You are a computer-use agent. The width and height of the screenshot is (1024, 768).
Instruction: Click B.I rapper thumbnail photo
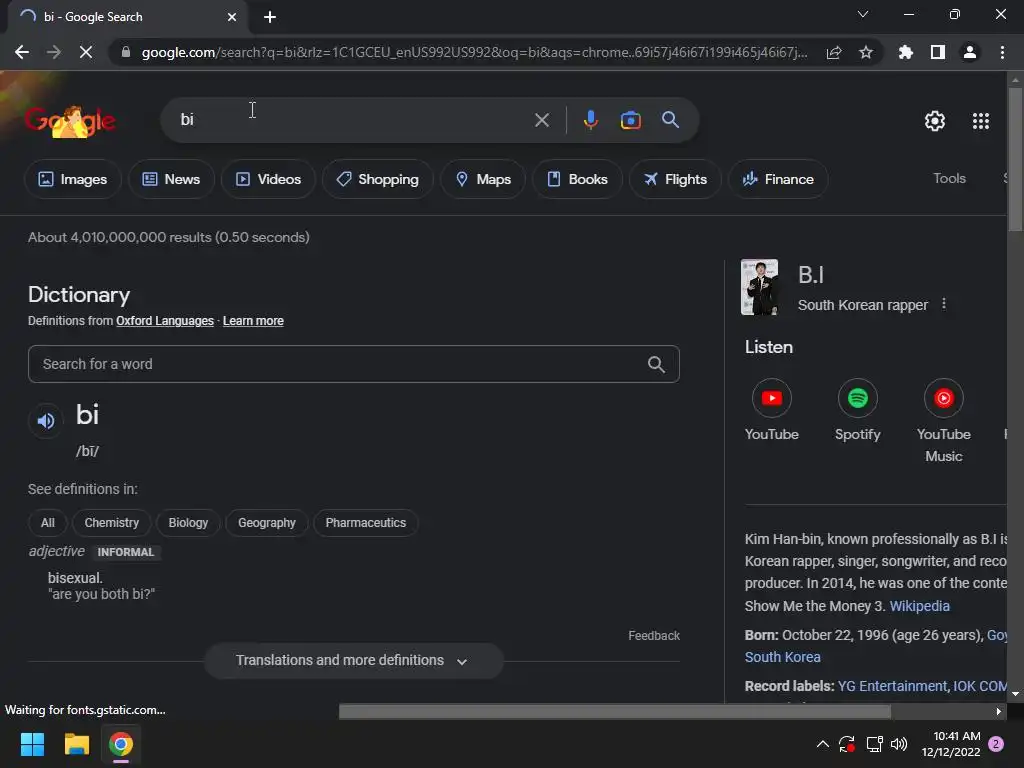click(759, 287)
